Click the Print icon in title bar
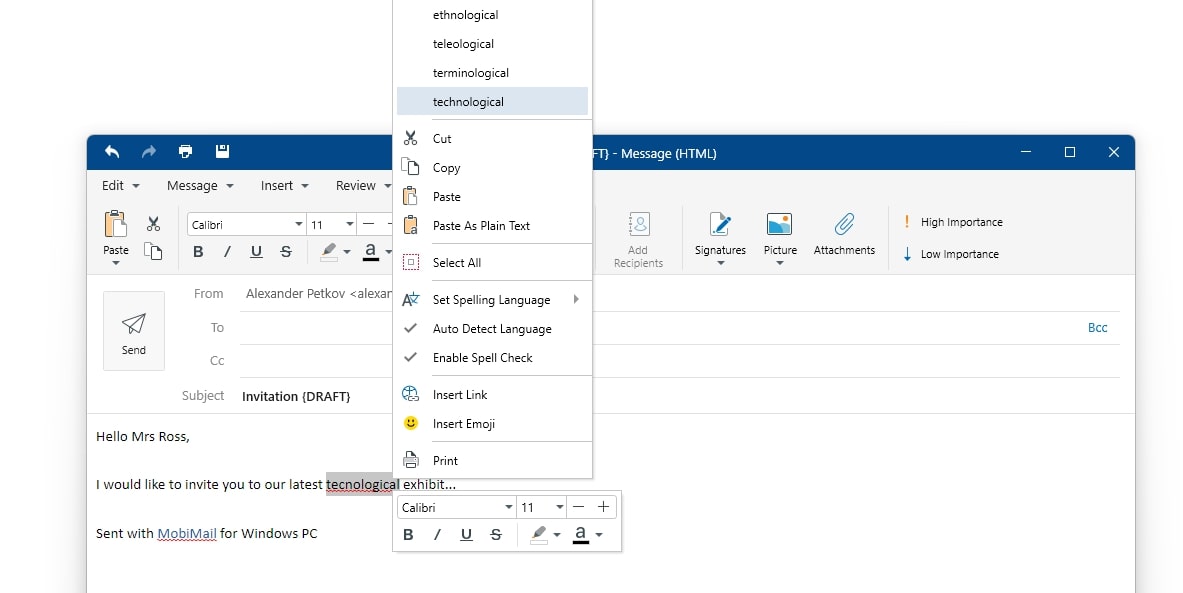 185,152
